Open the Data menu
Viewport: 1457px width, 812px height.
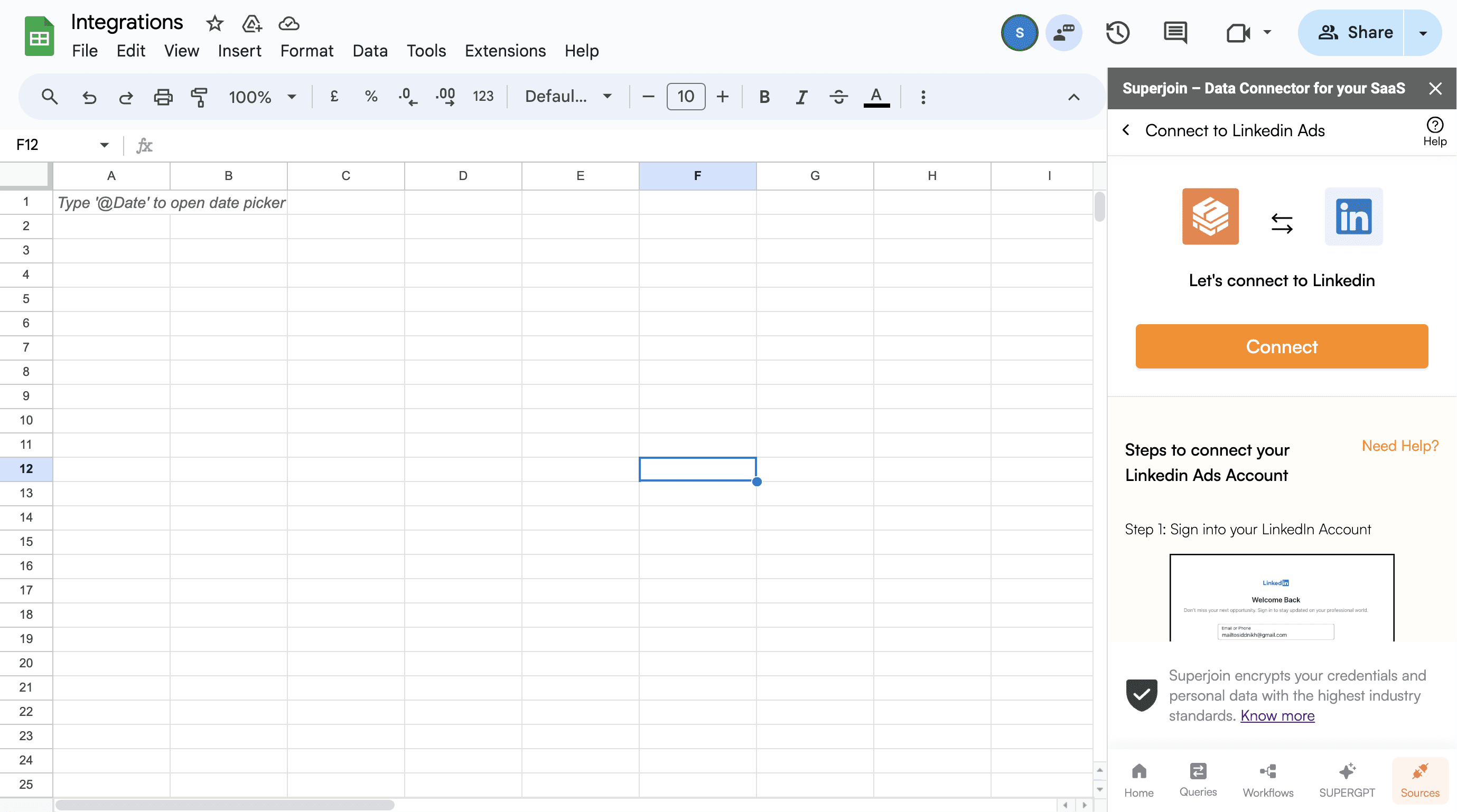click(370, 51)
